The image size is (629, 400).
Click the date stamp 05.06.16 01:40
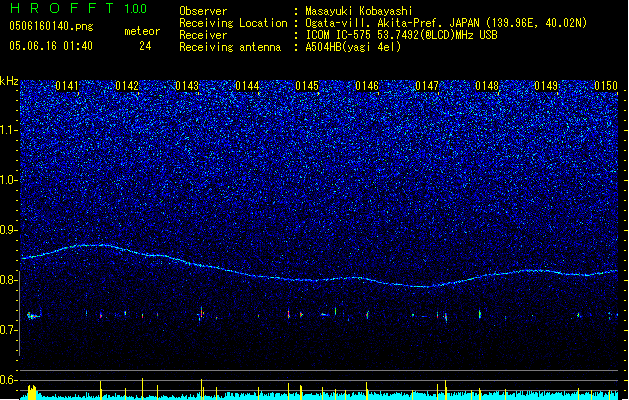pyautogui.click(x=51, y=46)
